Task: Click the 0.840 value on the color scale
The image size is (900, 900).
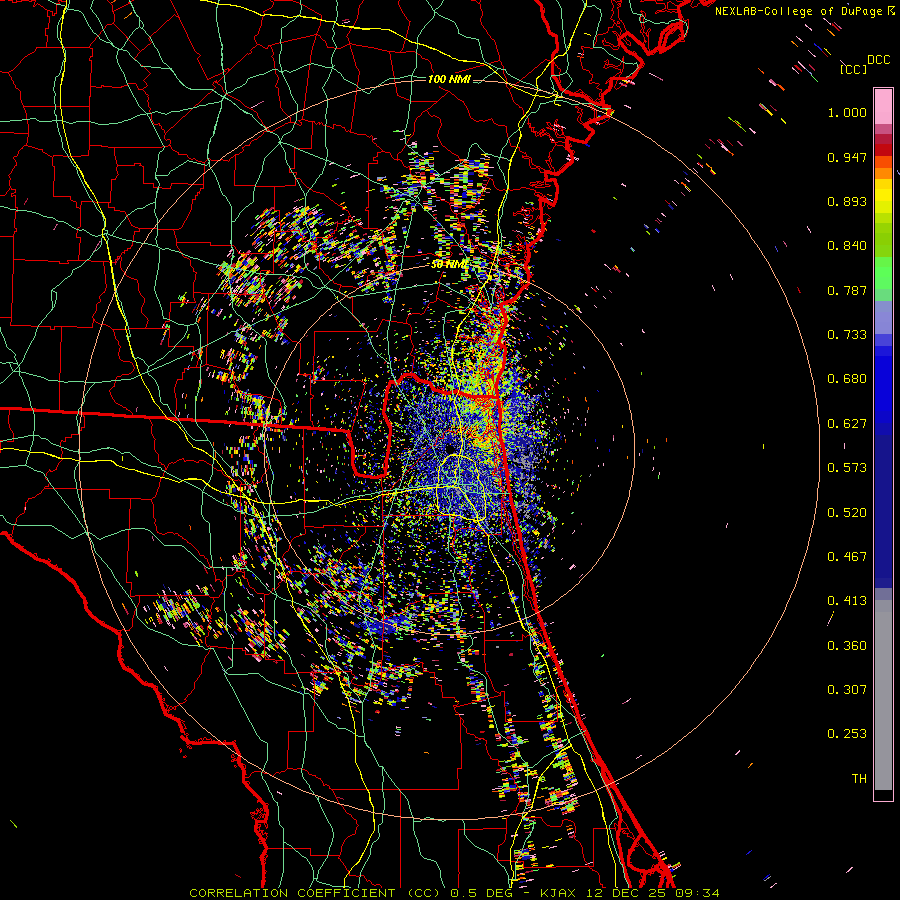Action: point(847,246)
